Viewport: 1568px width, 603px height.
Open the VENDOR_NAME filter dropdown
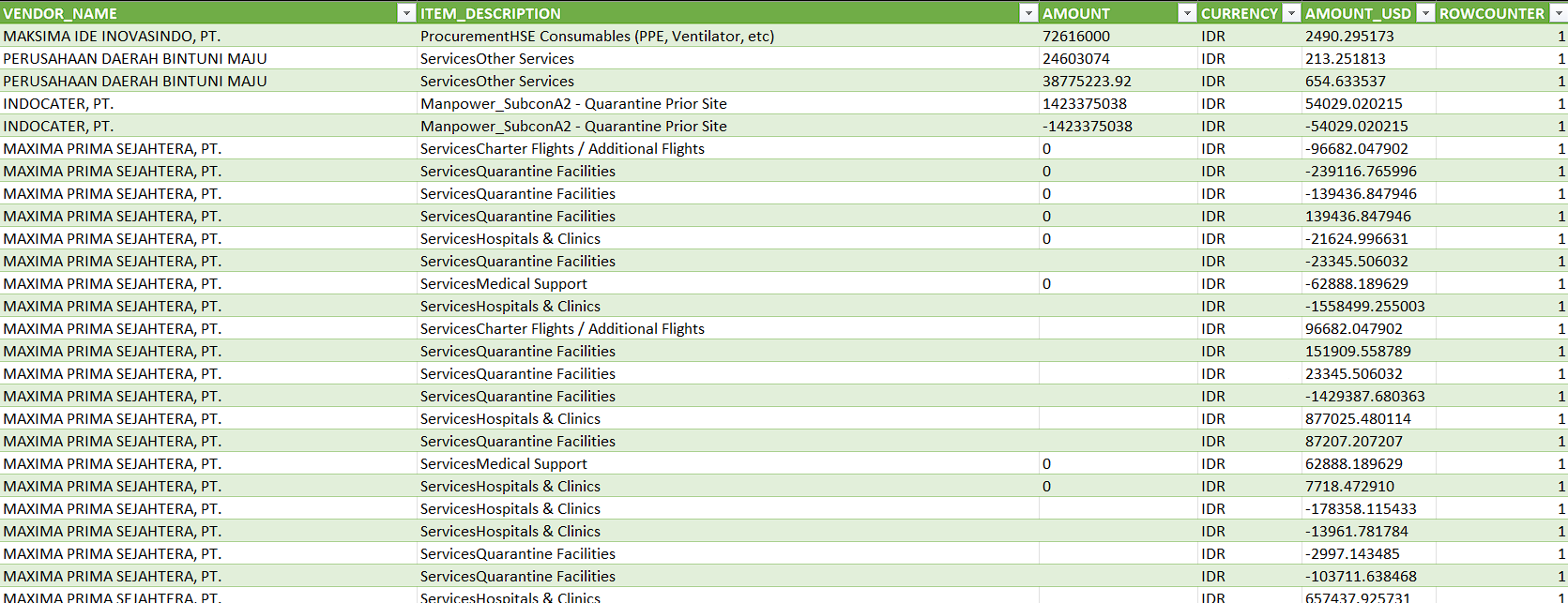point(406,13)
